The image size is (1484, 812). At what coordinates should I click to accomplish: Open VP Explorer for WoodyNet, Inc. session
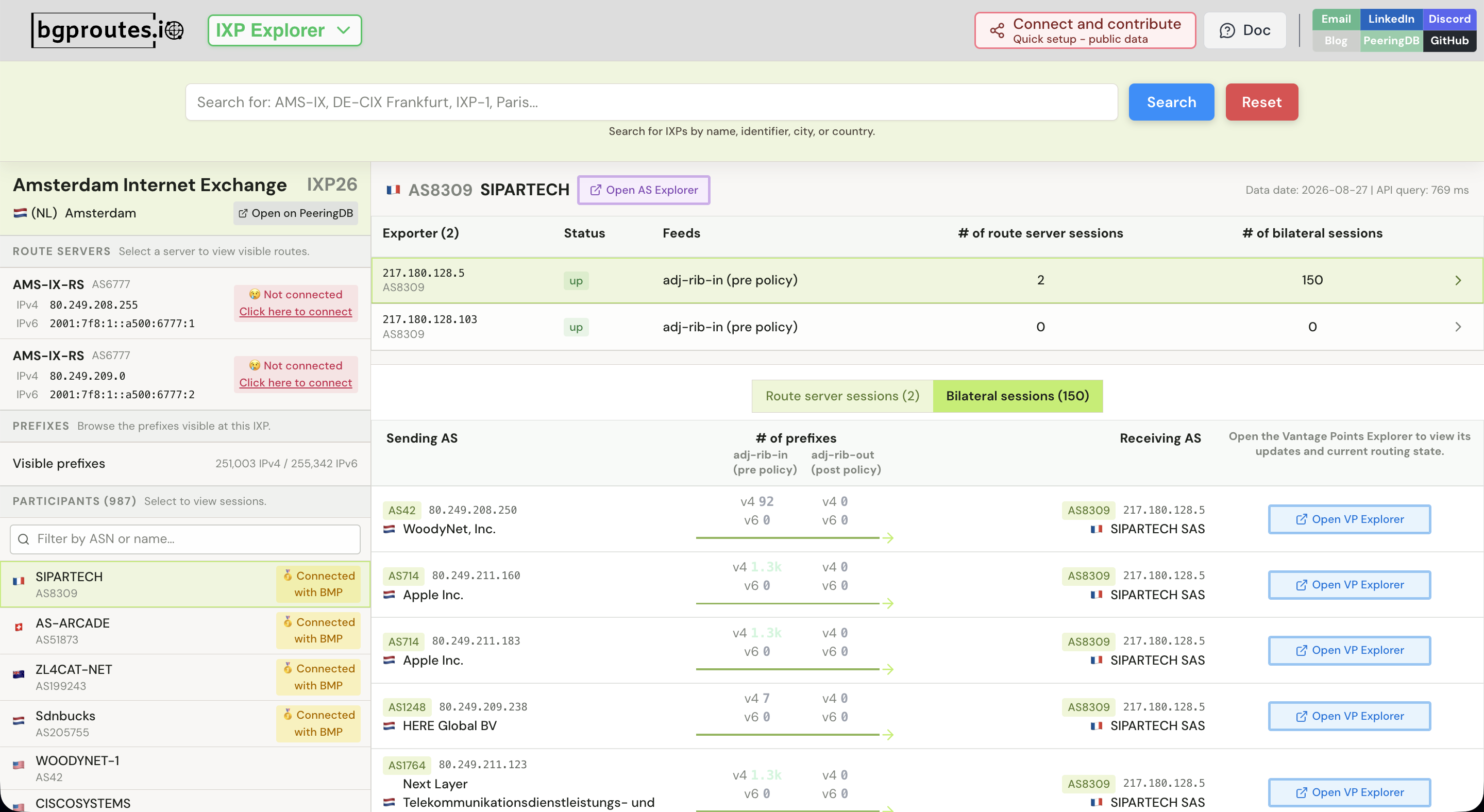tap(1349, 519)
